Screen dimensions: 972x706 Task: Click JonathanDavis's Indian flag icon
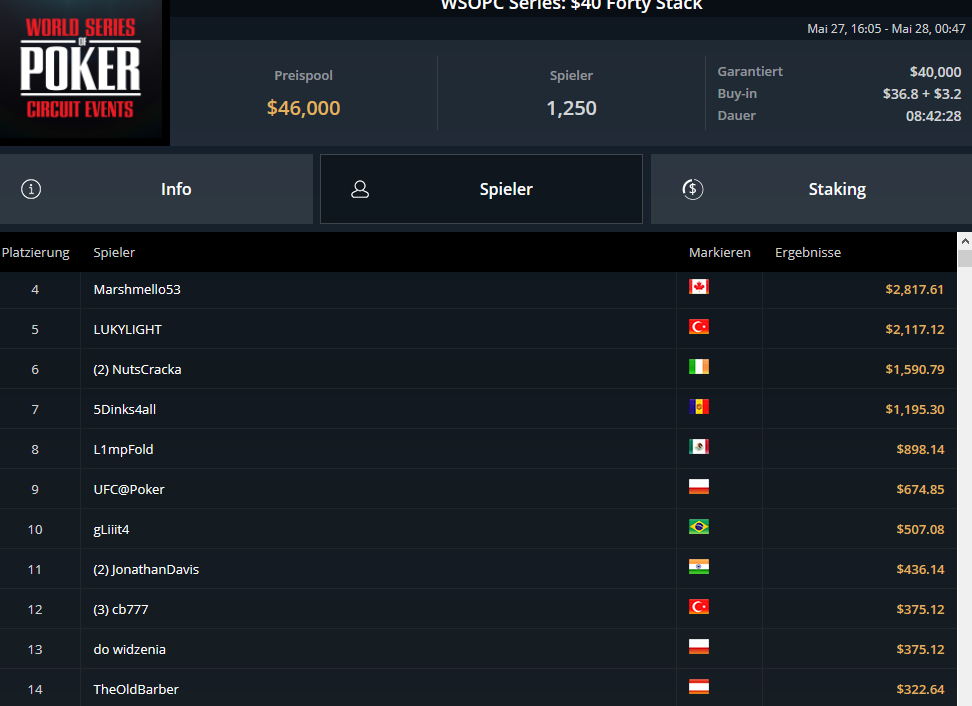(699, 567)
